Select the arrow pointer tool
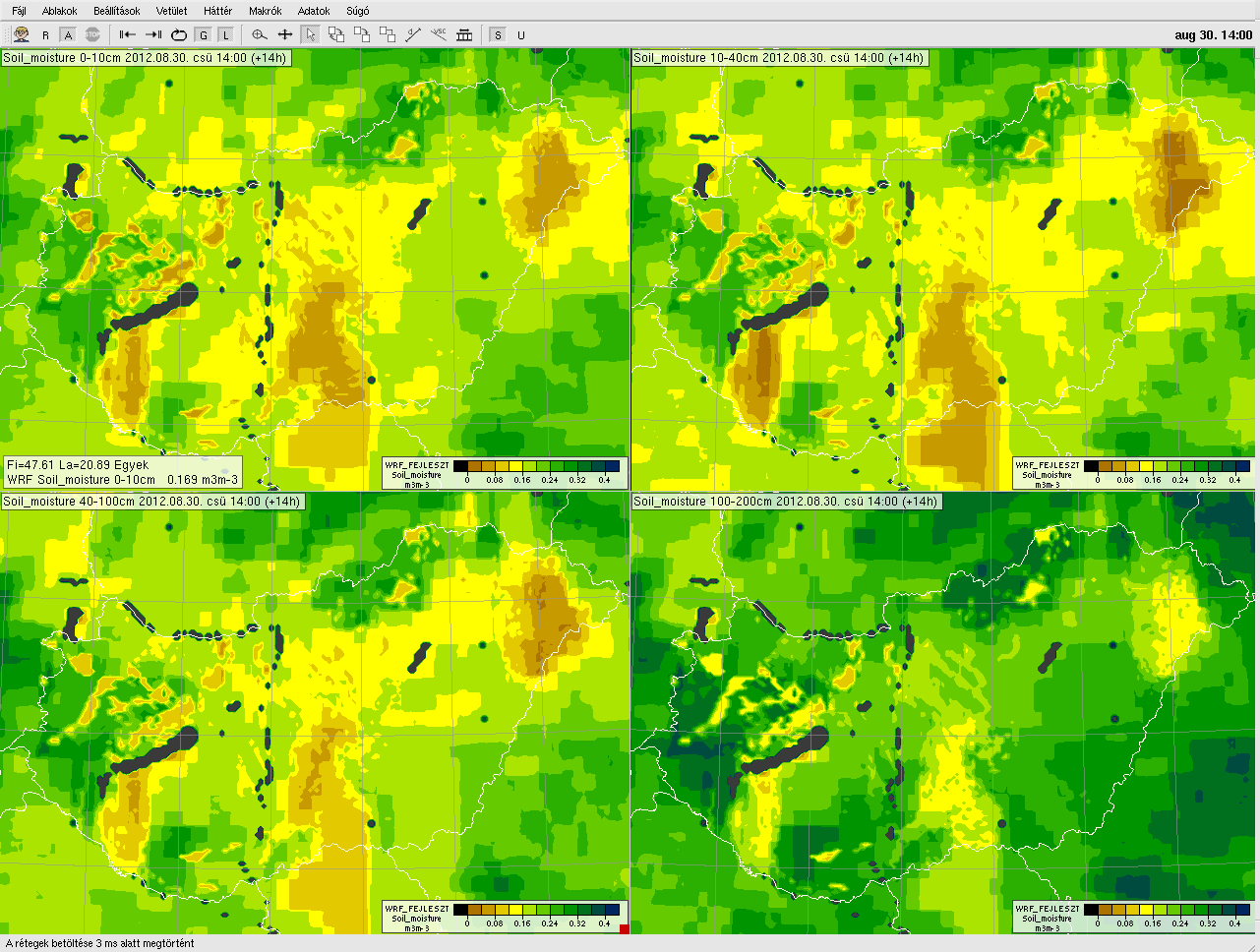 click(x=311, y=34)
